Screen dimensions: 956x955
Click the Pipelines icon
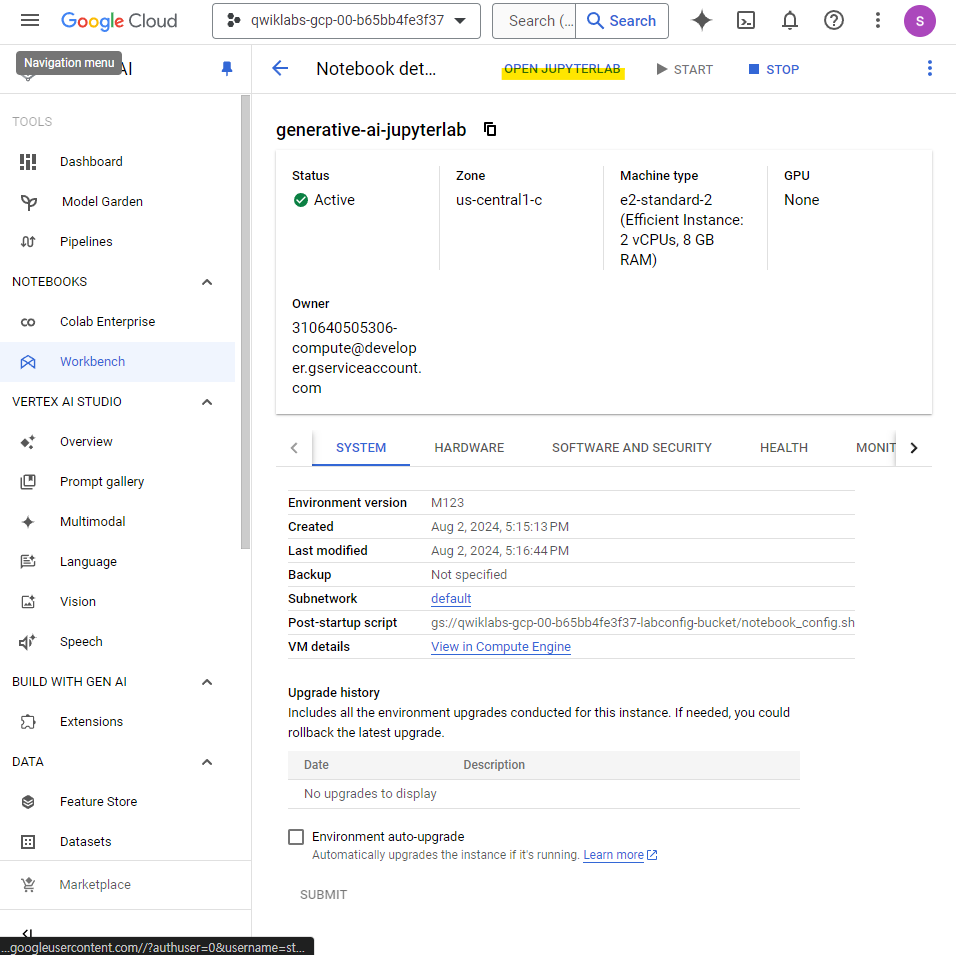(x=28, y=241)
